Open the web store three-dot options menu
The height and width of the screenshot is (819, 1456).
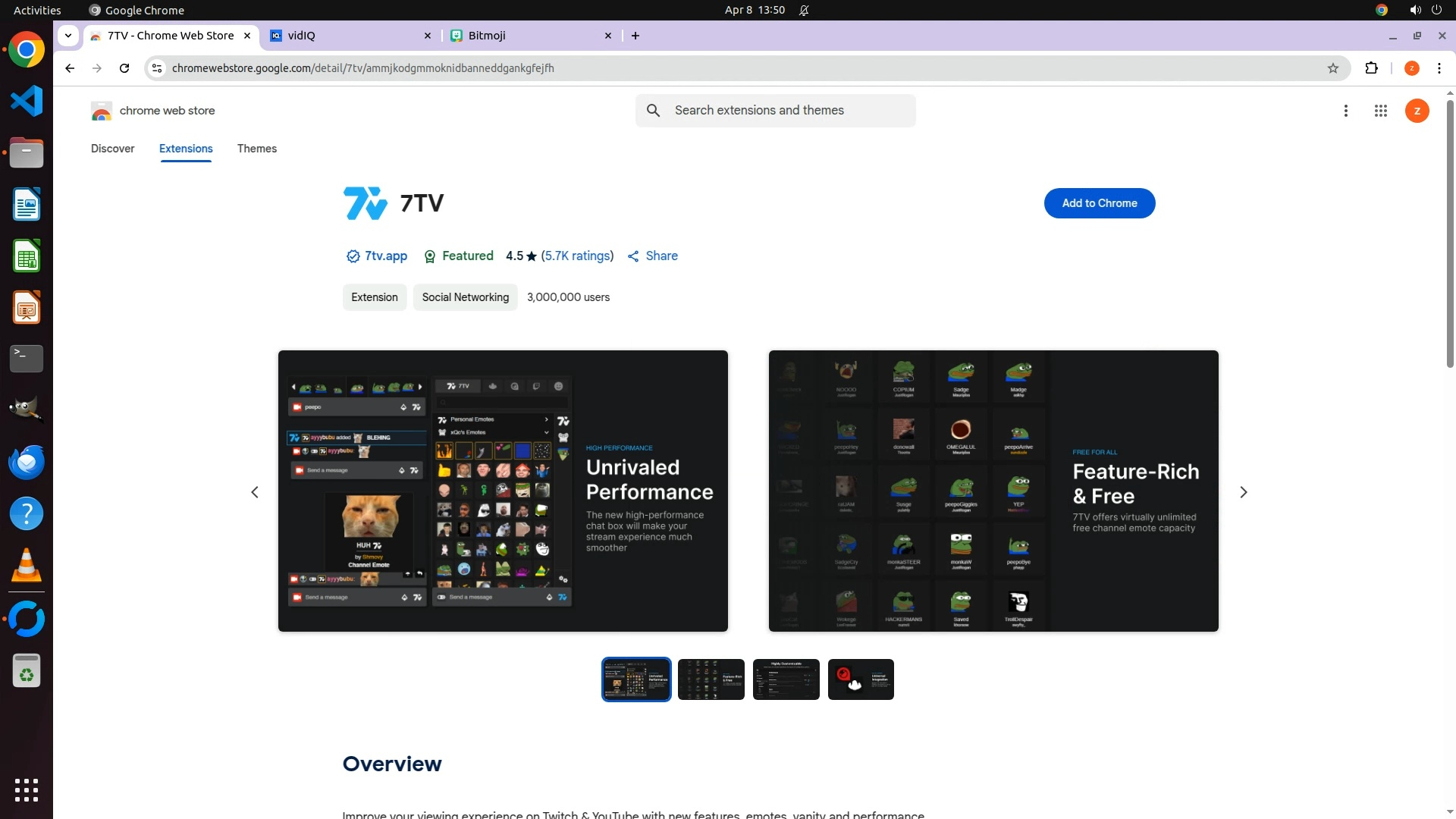coord(1345,111)
